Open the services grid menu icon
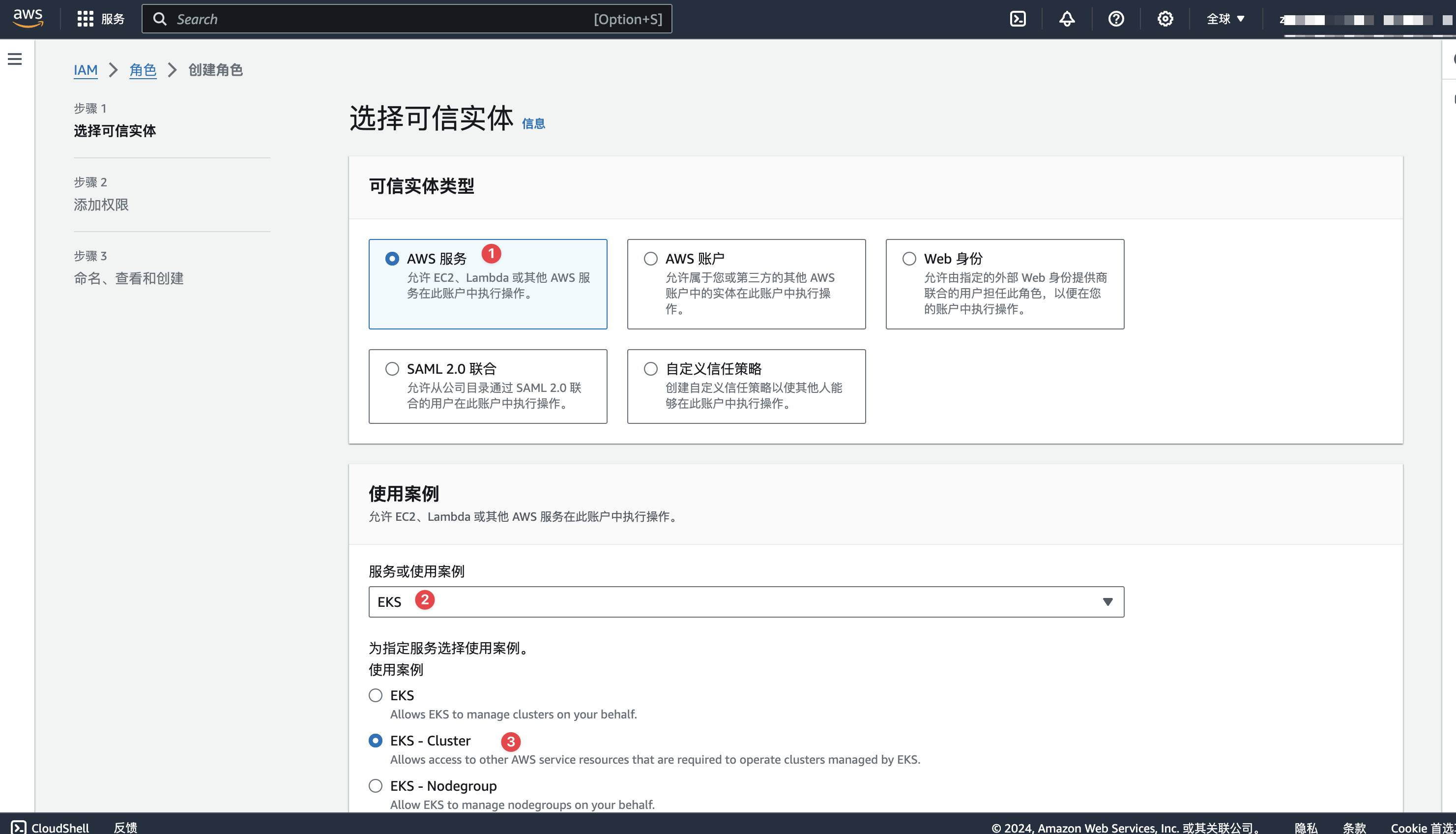Viewport: 1456px width, 834px height. point(86,19)
